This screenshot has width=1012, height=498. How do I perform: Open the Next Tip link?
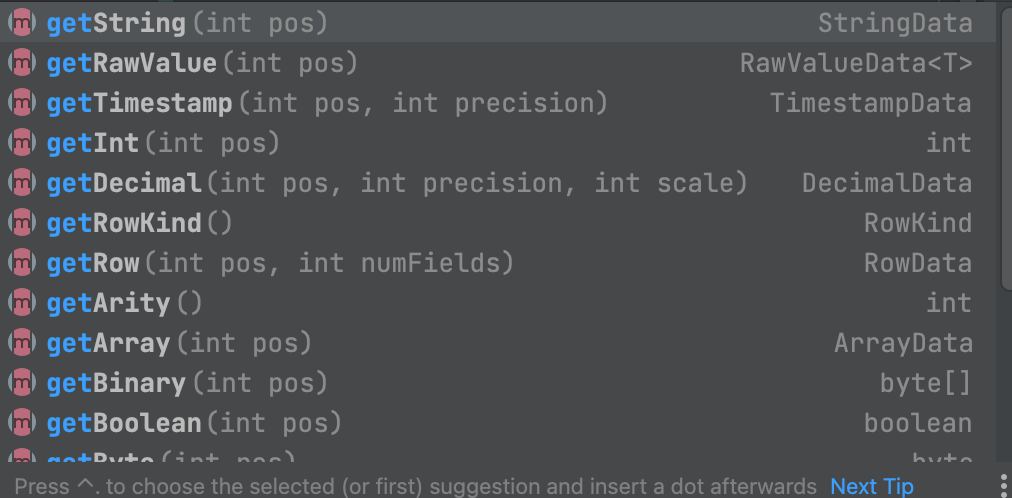(x=872, y=486)
